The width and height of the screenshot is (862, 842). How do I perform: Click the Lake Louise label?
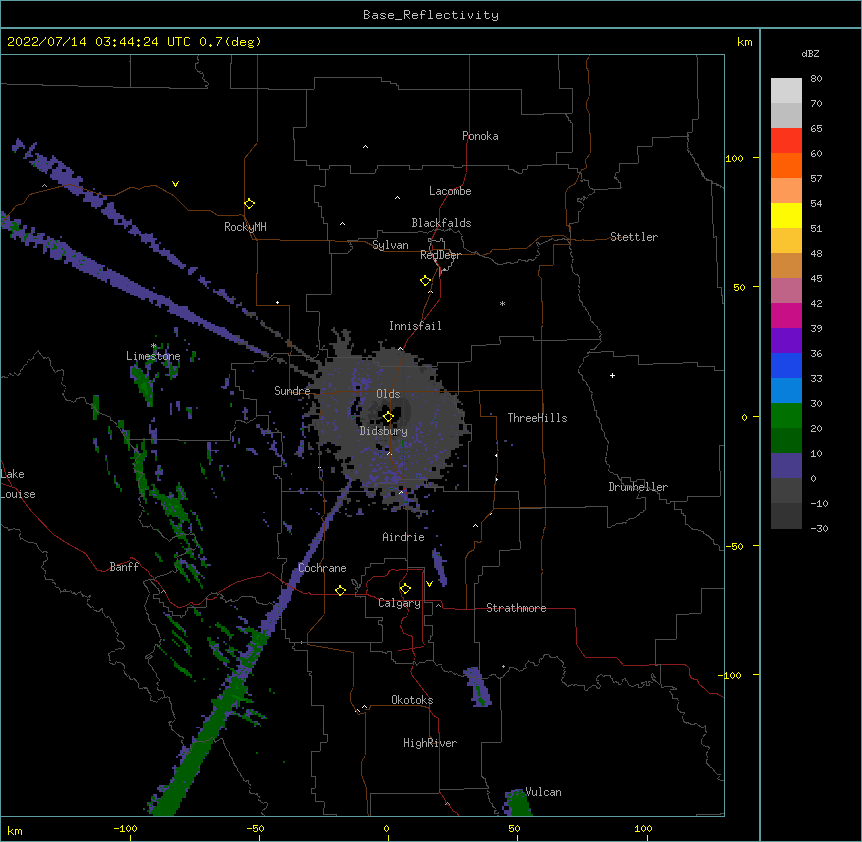point(18,484)
